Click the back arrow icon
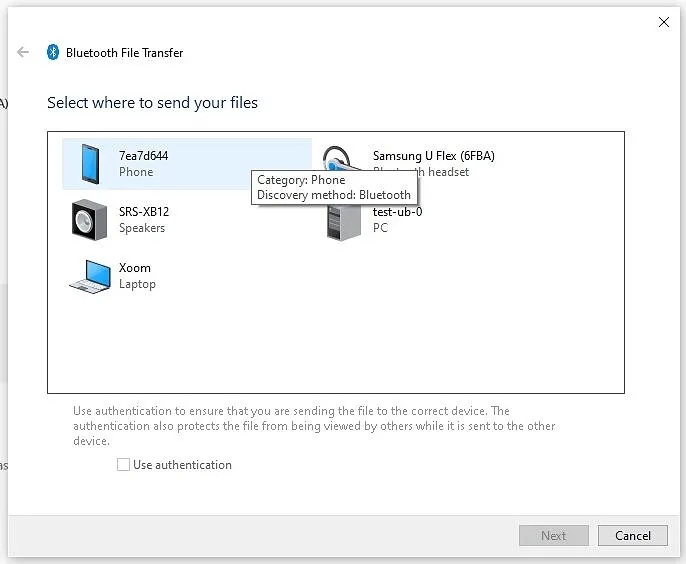The height and width of the screenshot is (564, 686). tap(23, 53)
